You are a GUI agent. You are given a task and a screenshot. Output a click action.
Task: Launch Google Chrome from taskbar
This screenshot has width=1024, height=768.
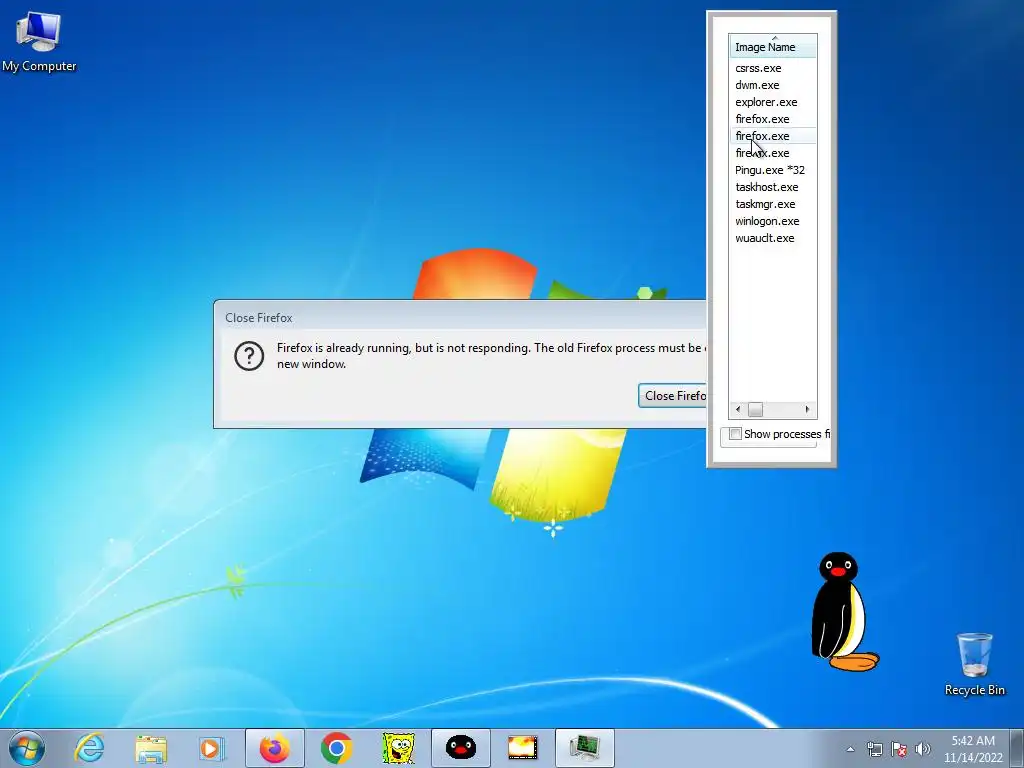tap(336, 748)
